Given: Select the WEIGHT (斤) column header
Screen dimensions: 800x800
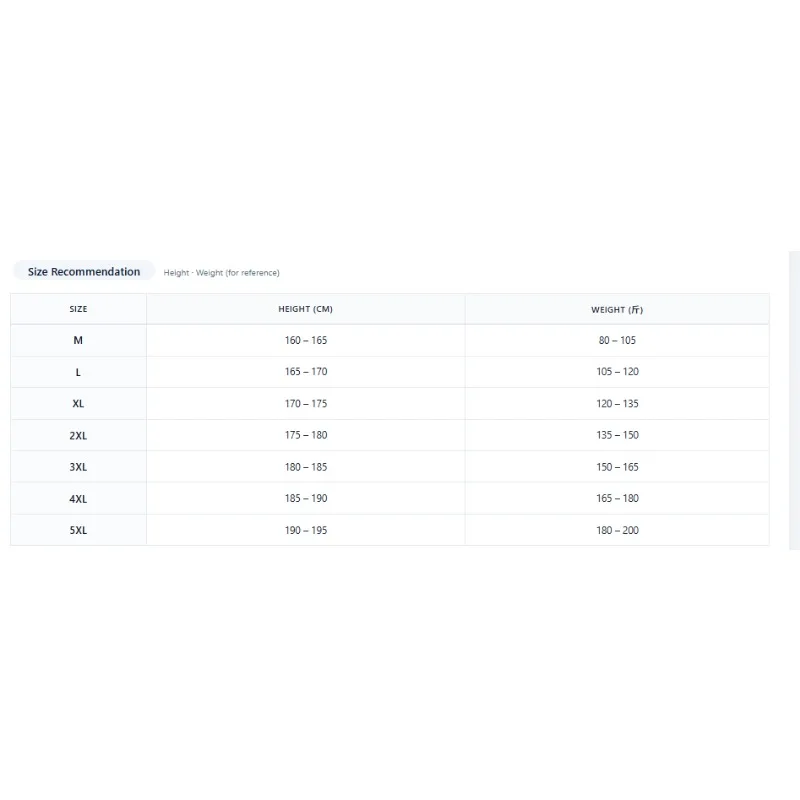Looking at the screenshot, I should tap(617, 309).
